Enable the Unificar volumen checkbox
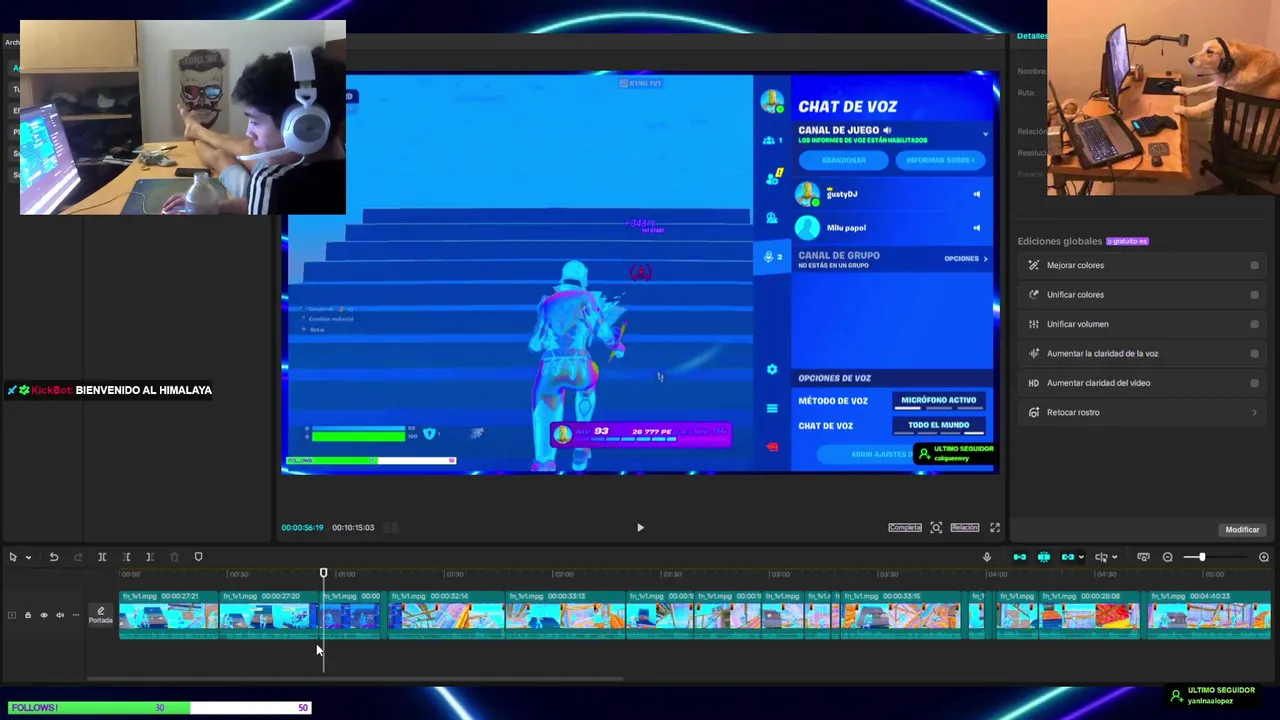The height and width of the screenshot is (720, 1280). pos(1254,324)
